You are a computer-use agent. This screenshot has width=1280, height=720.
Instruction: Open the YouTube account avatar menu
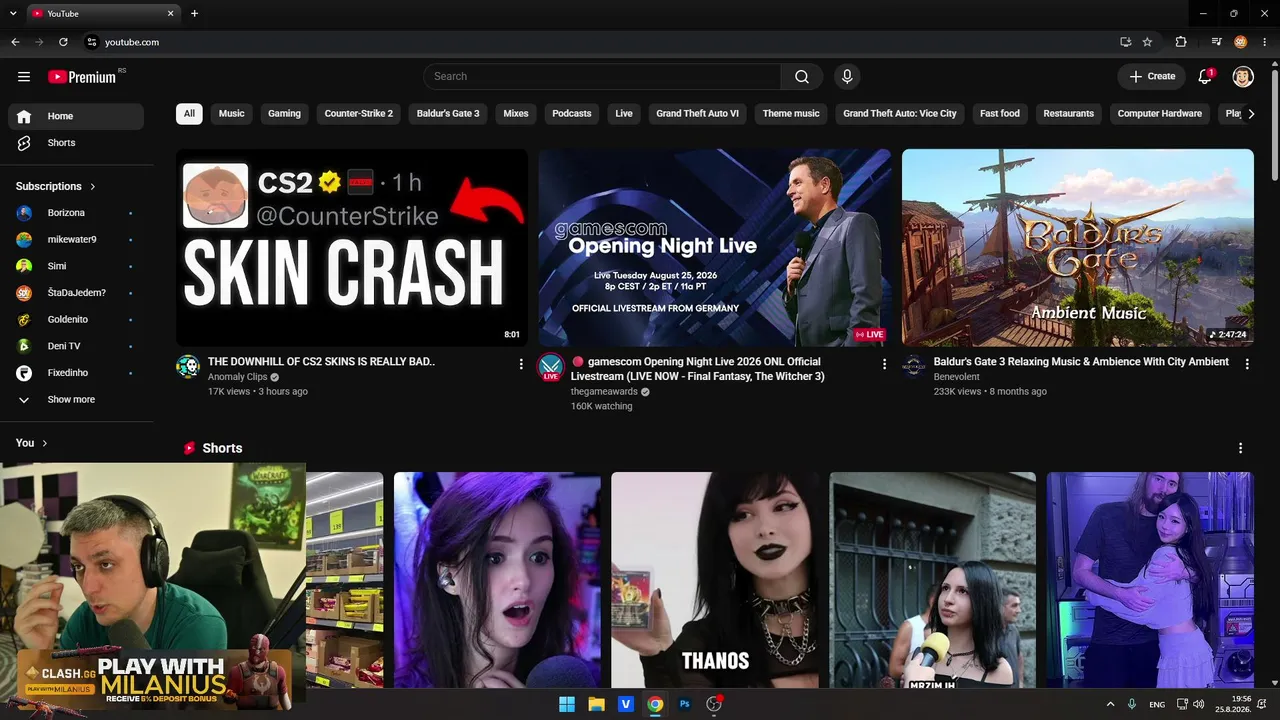point(1243,77)
